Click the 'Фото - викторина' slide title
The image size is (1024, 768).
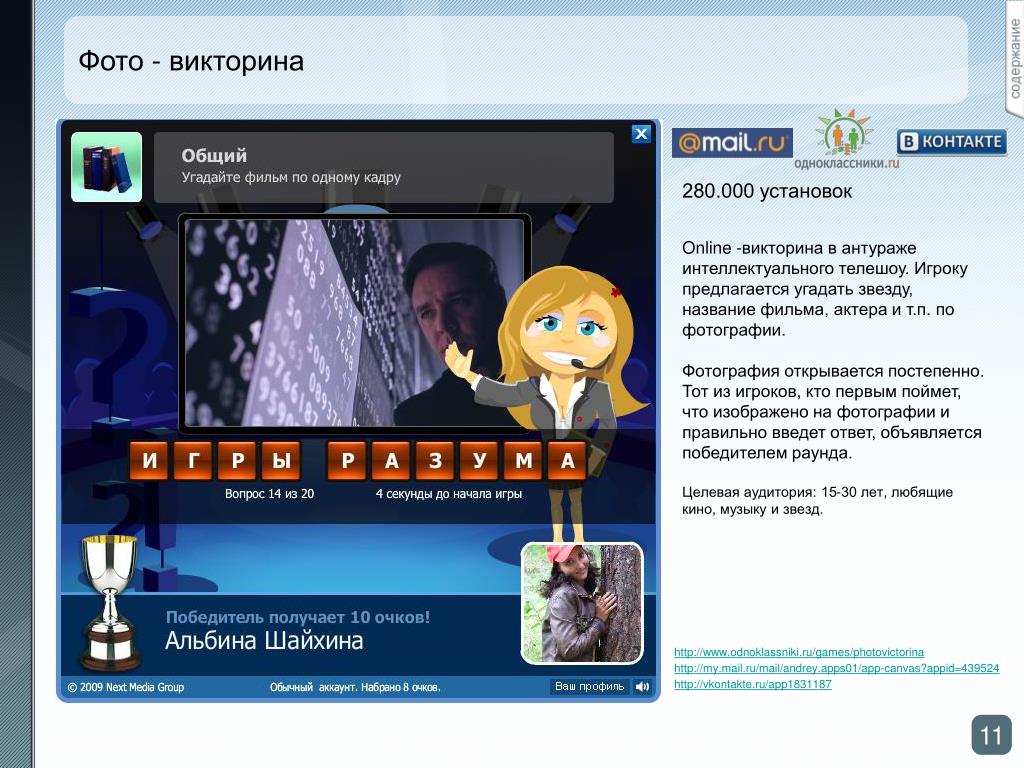coord(191,61)
